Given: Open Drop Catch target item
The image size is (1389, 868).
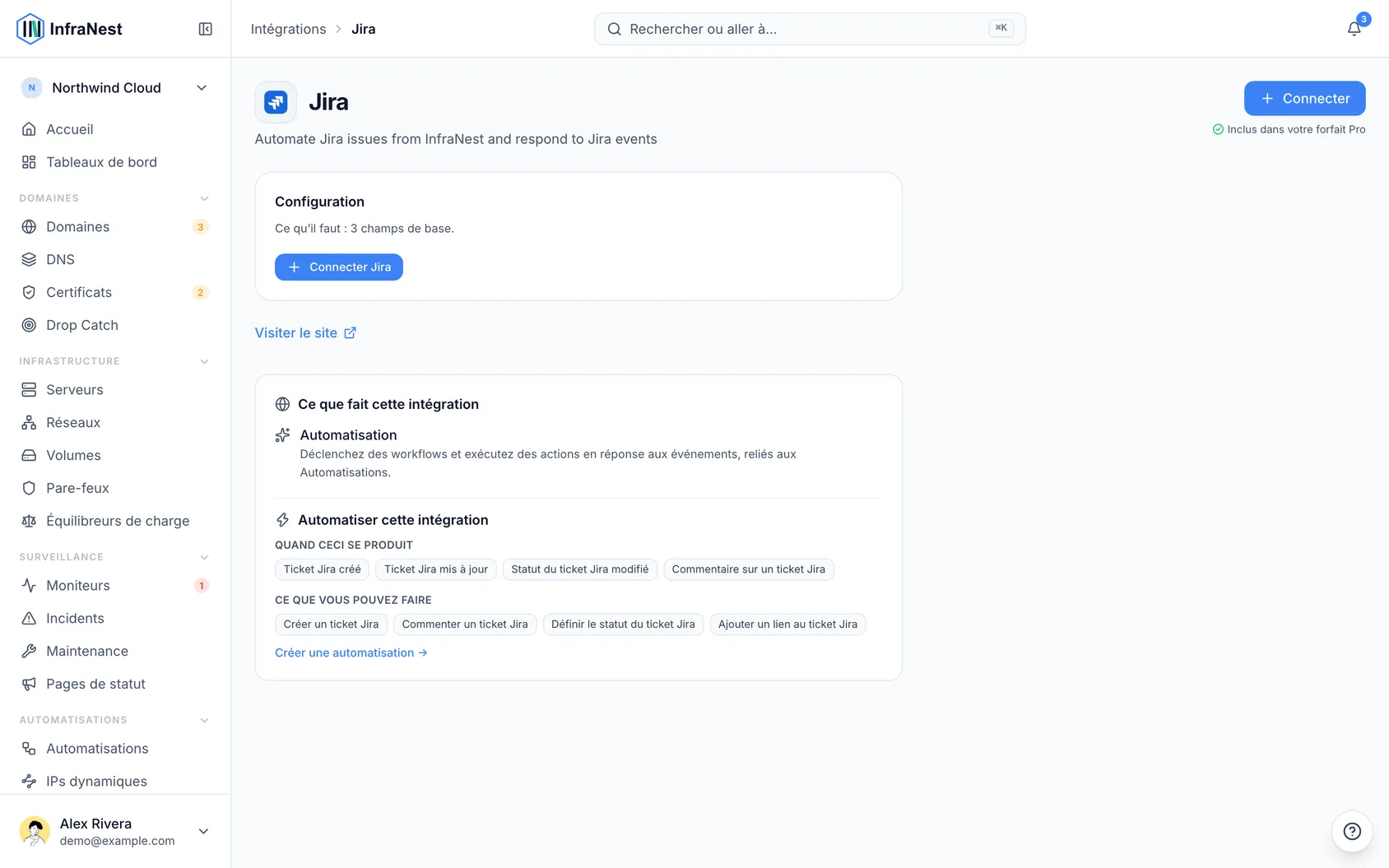Looking at the screenshot, I should click(114, 326).
